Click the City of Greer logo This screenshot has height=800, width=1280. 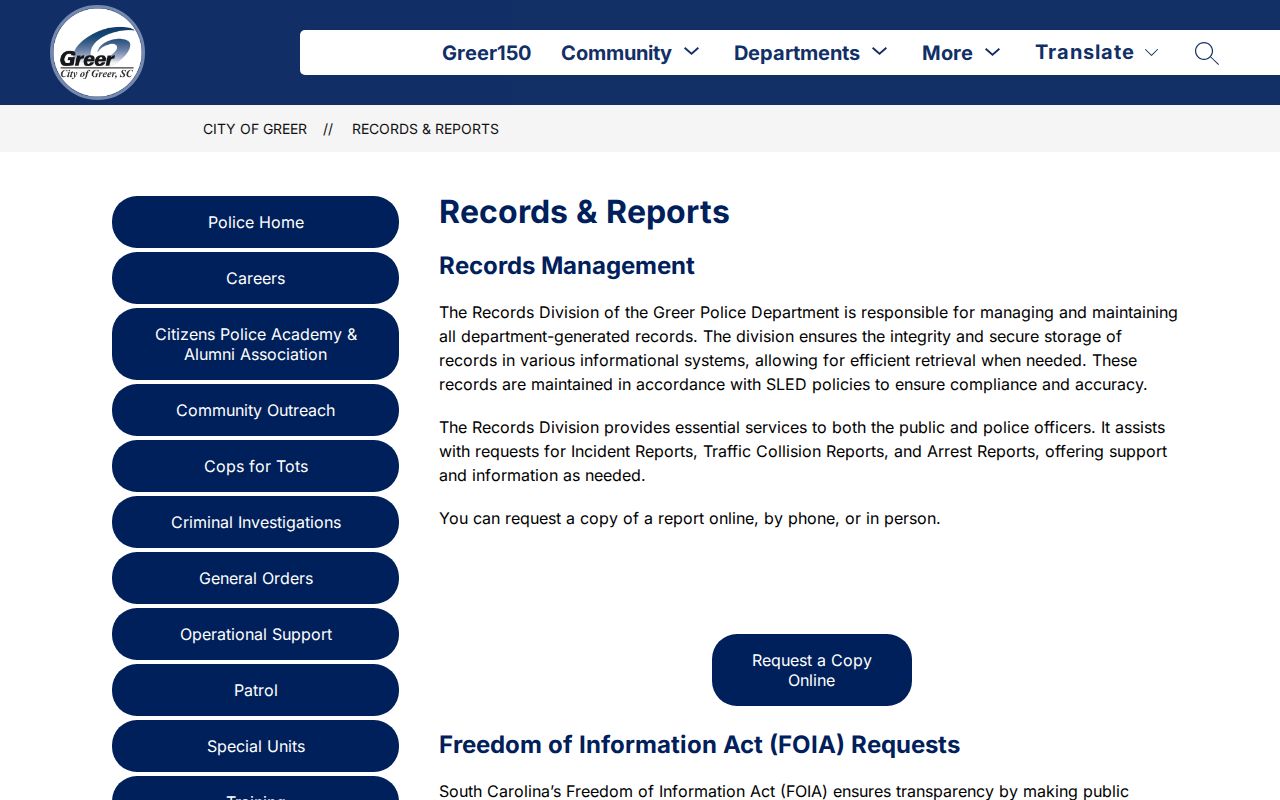click(x=97, y=53)
